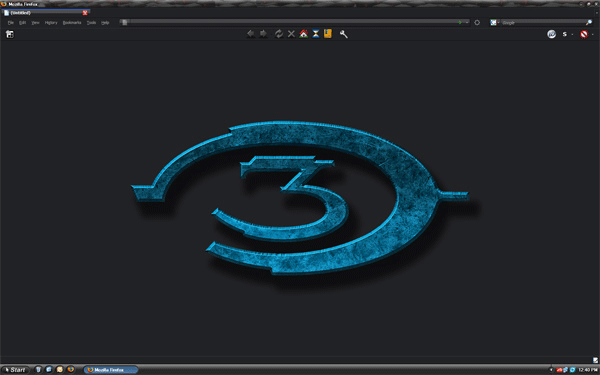Click the page status icon at bottom right
600x375 pixels.
(x=595, y=360)
